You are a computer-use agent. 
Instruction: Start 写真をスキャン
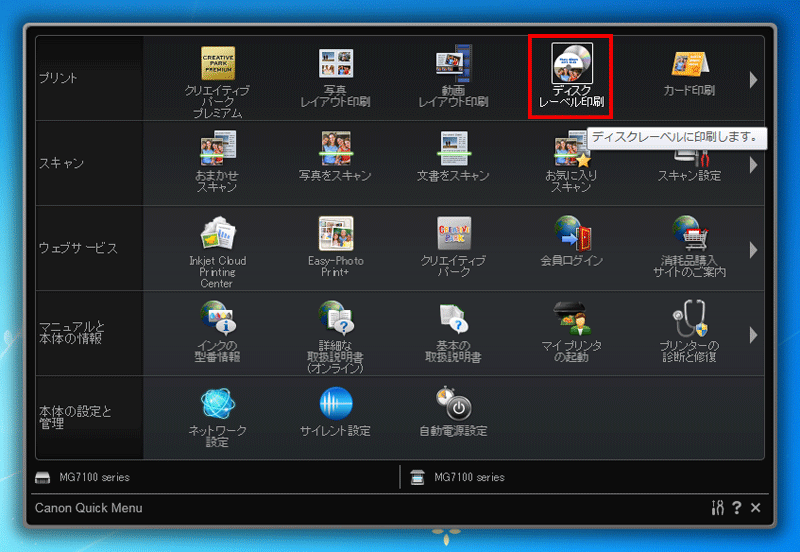[335, 156]
